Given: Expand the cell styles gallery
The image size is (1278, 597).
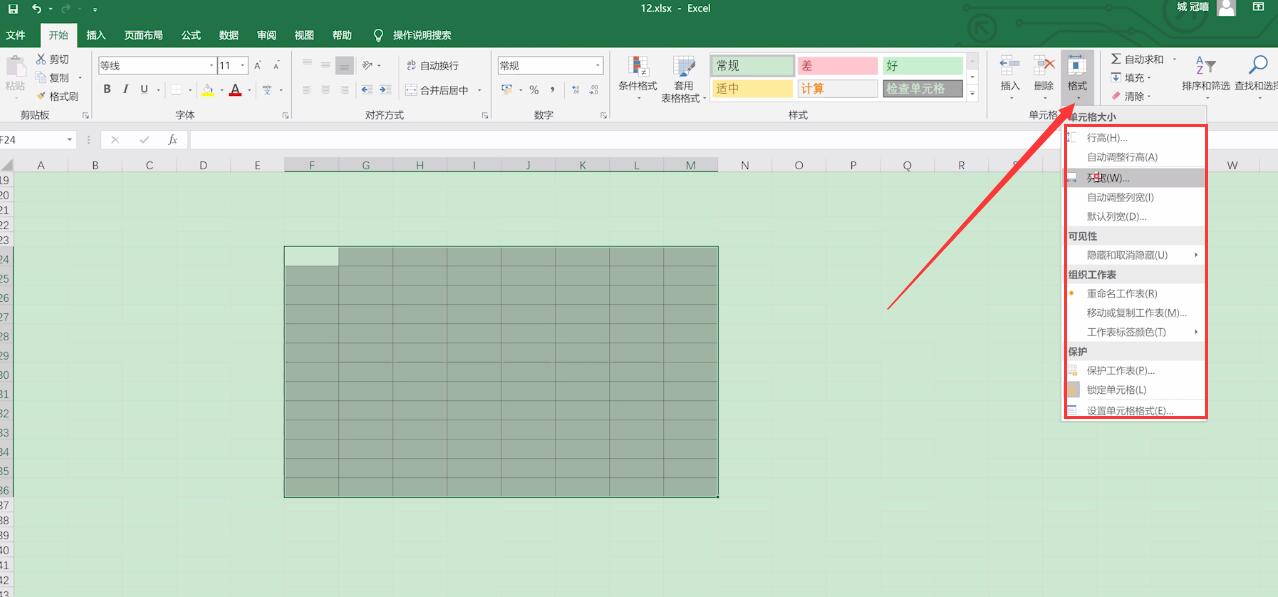Looking at the screenshot, I should [x=972, y=94].
